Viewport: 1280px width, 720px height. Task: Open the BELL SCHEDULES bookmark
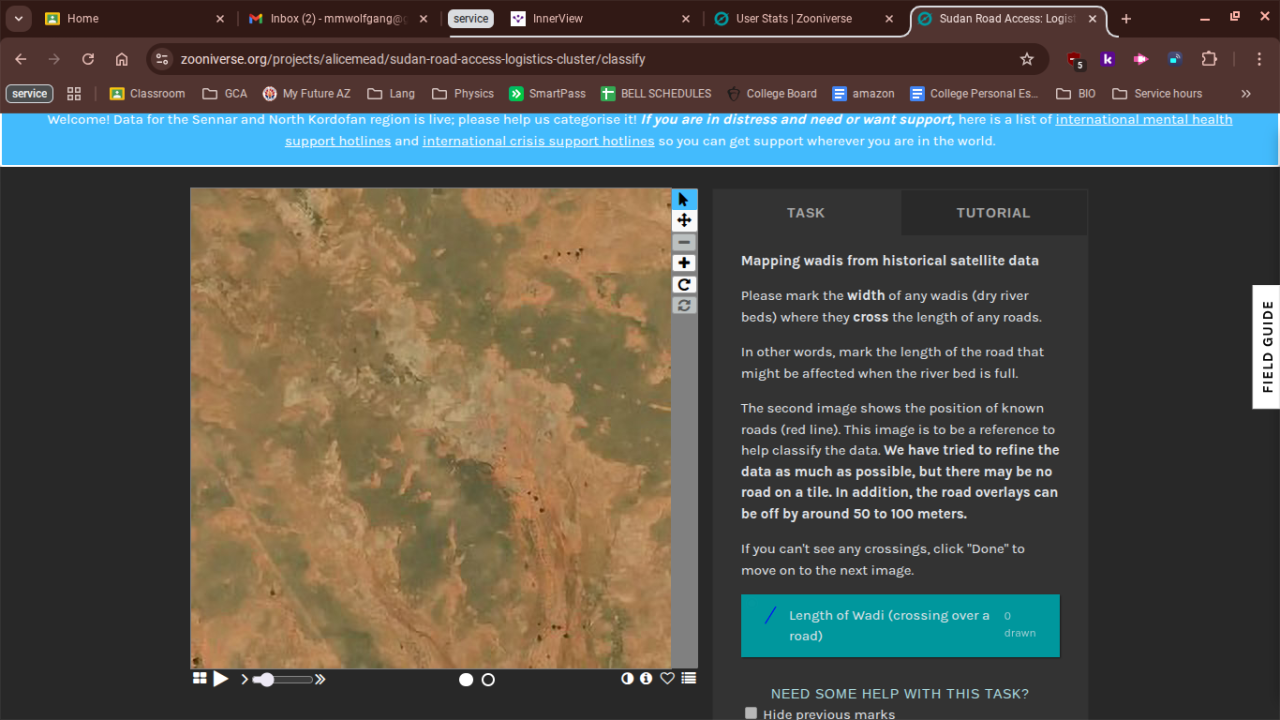(656, 93)
